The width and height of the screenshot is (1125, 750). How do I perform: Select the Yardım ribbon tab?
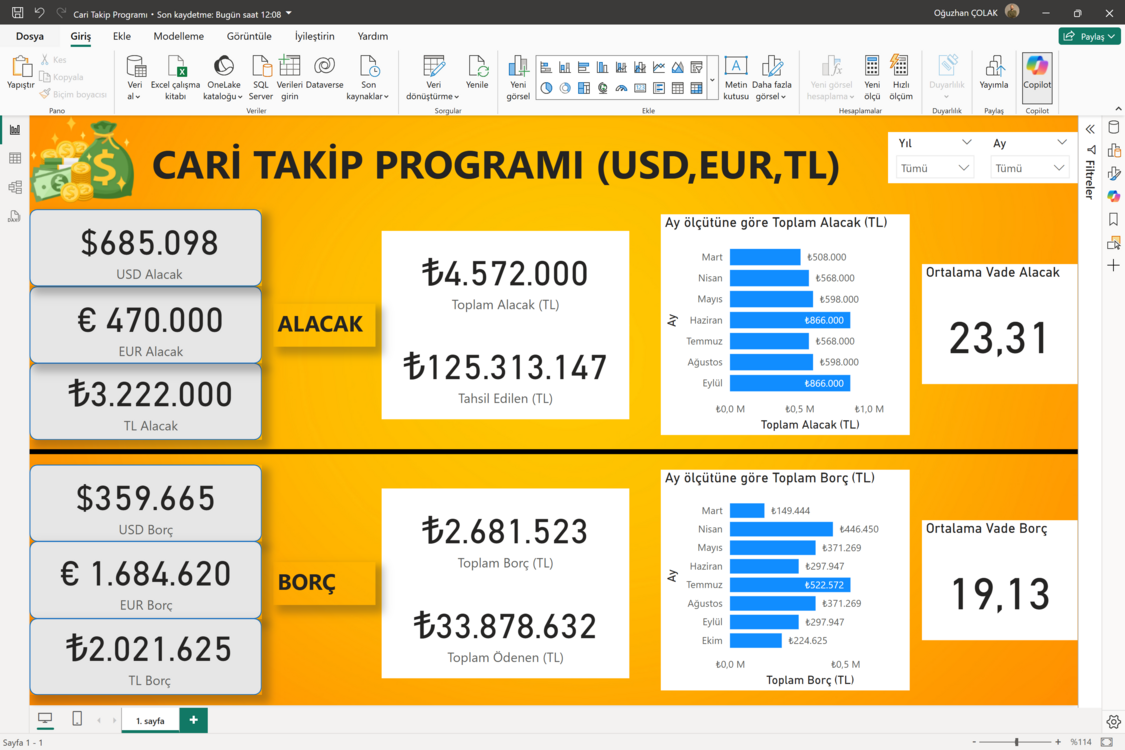click(x=373, y=36)
